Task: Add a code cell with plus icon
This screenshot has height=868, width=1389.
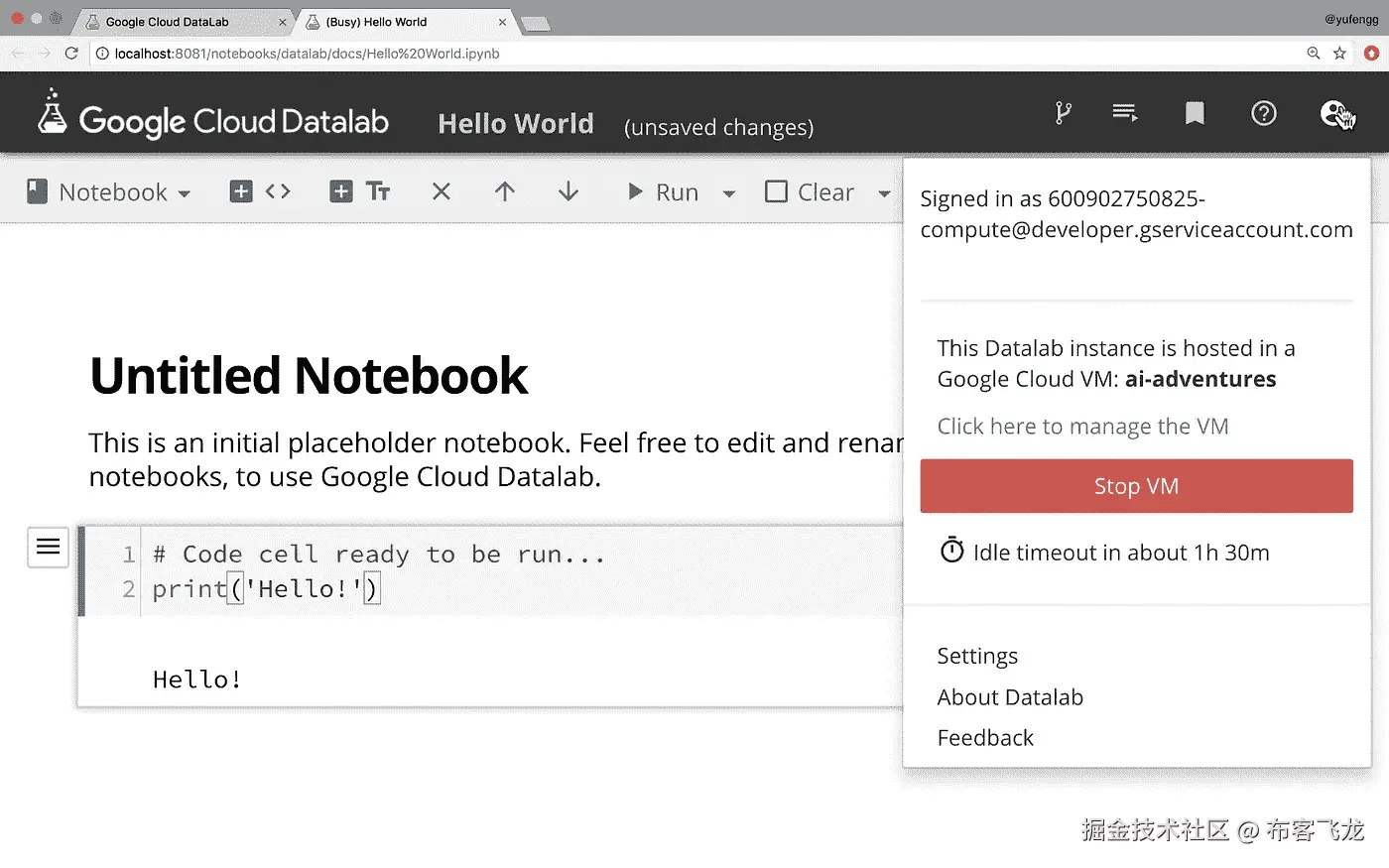Action: 241,191
